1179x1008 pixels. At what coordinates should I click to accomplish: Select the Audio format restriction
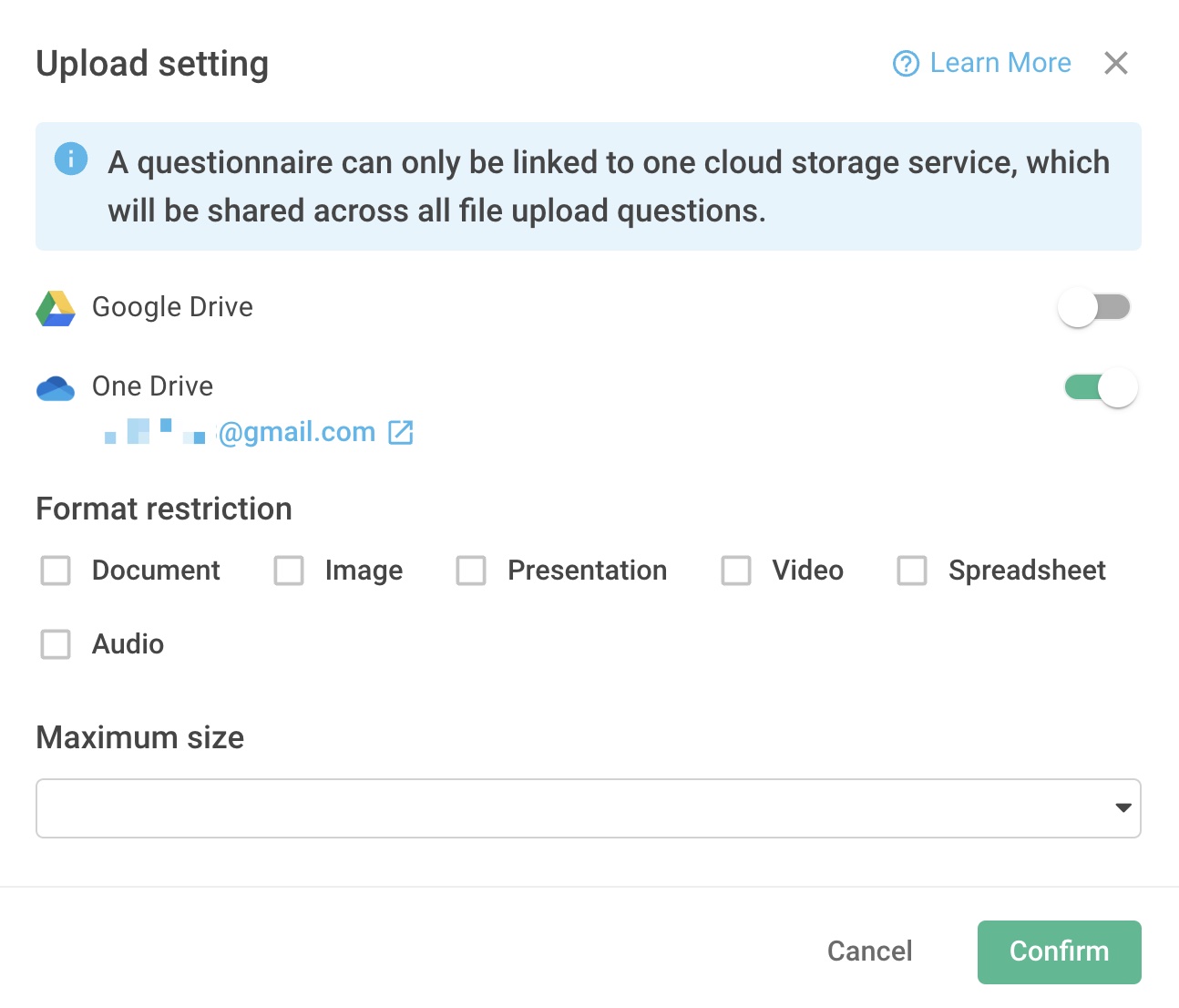pyautogui.click(x=56, y=644)
